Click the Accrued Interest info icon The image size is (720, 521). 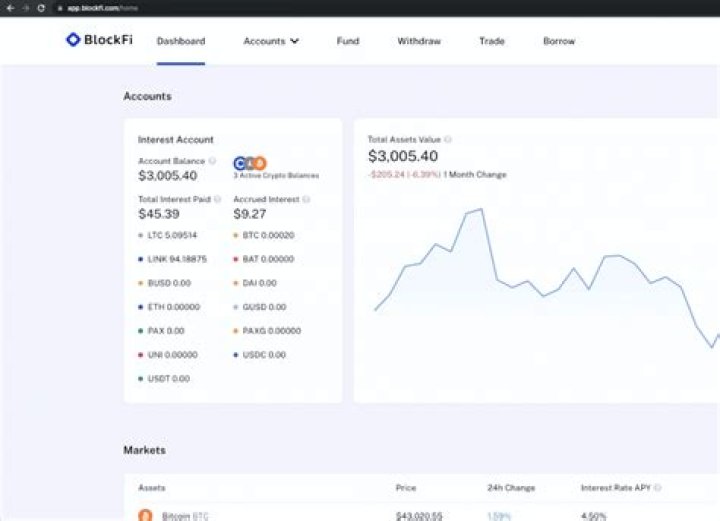(x=306, y=199)
